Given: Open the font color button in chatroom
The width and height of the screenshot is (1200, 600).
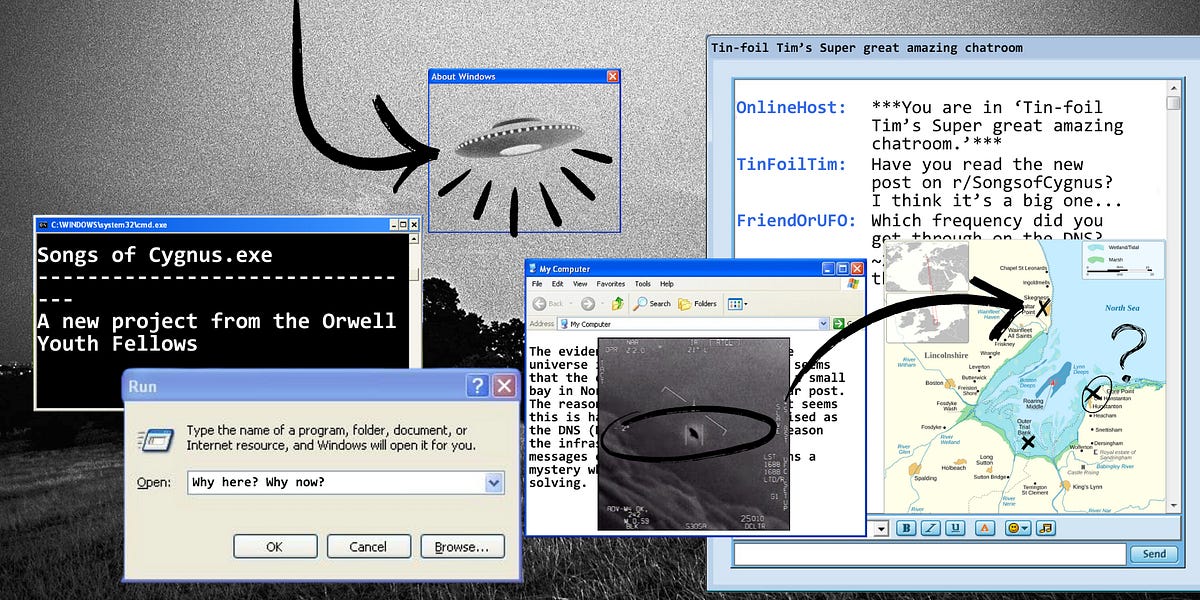Looking at the screenshot, I should [x=985, y=528].
